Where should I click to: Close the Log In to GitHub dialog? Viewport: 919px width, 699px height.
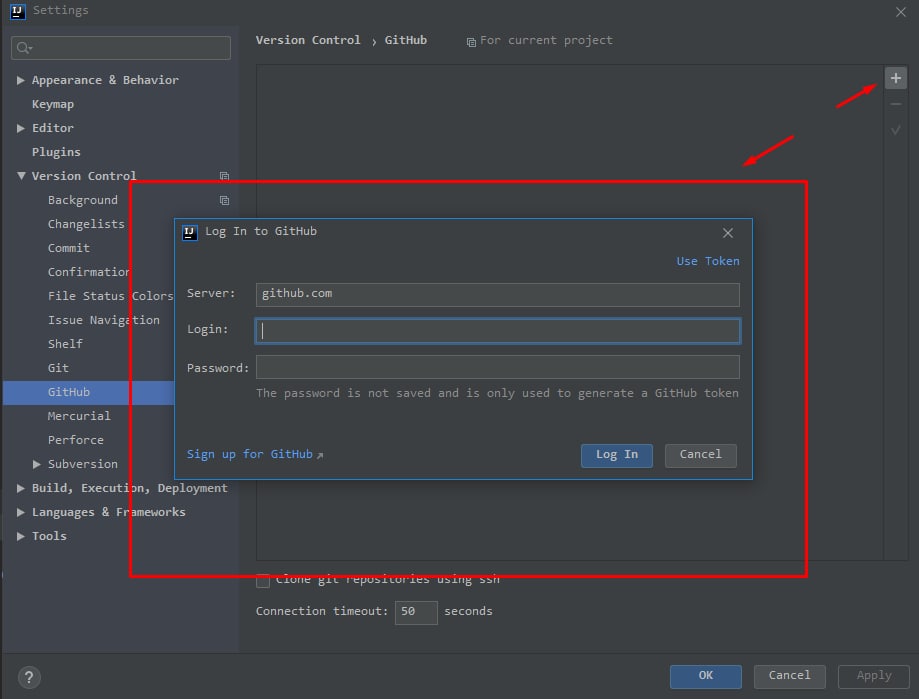(x=727, y=233)
